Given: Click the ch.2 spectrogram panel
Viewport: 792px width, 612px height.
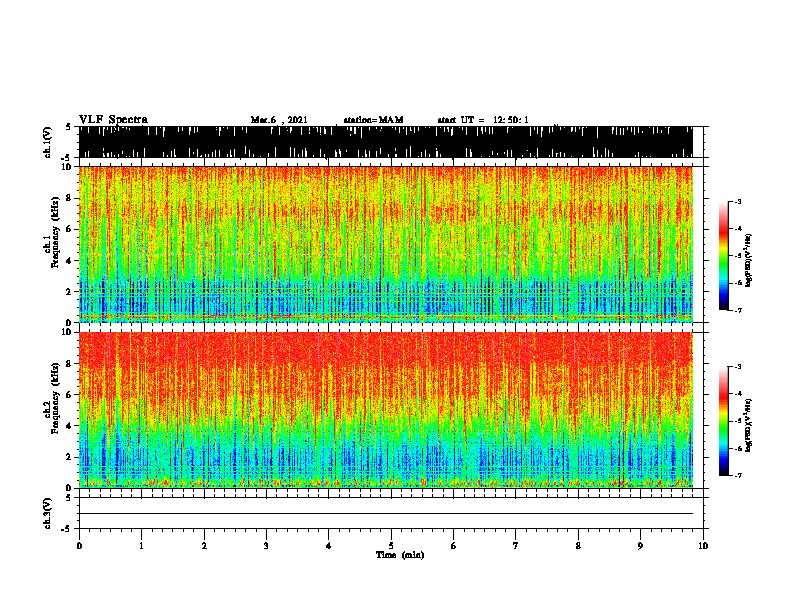Looking at the screenshot, I should pyautogui.click(x=386, y=410).
